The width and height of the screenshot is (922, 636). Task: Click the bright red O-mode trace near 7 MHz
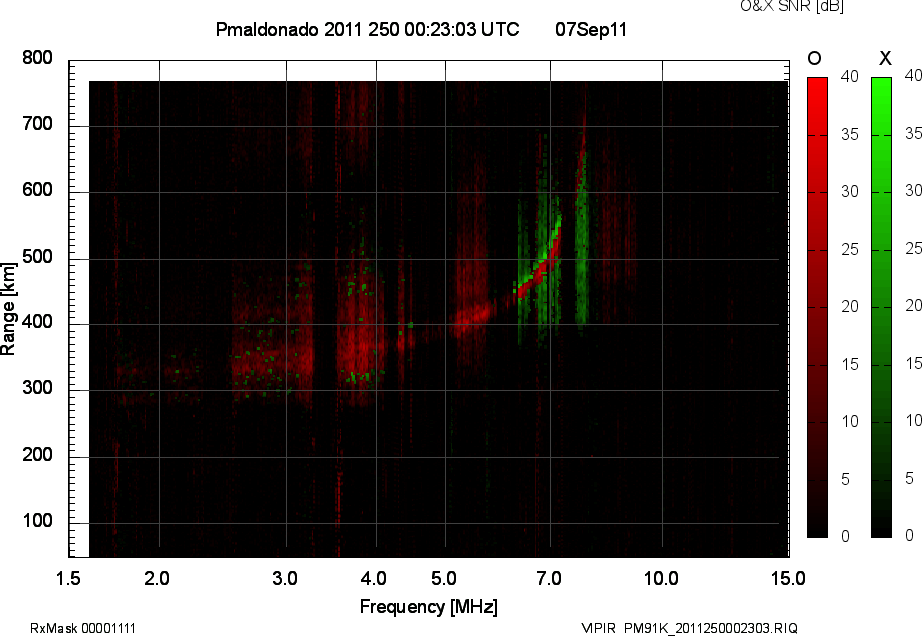pyautogui.click(x=542, y=267)
